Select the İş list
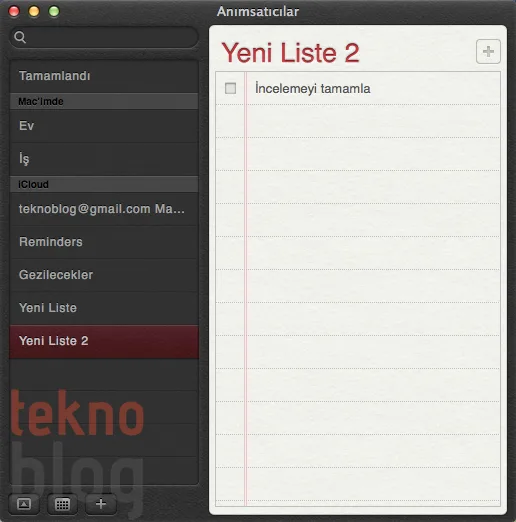The height and width of the screenshot is (522, 516). coord(104,159)
